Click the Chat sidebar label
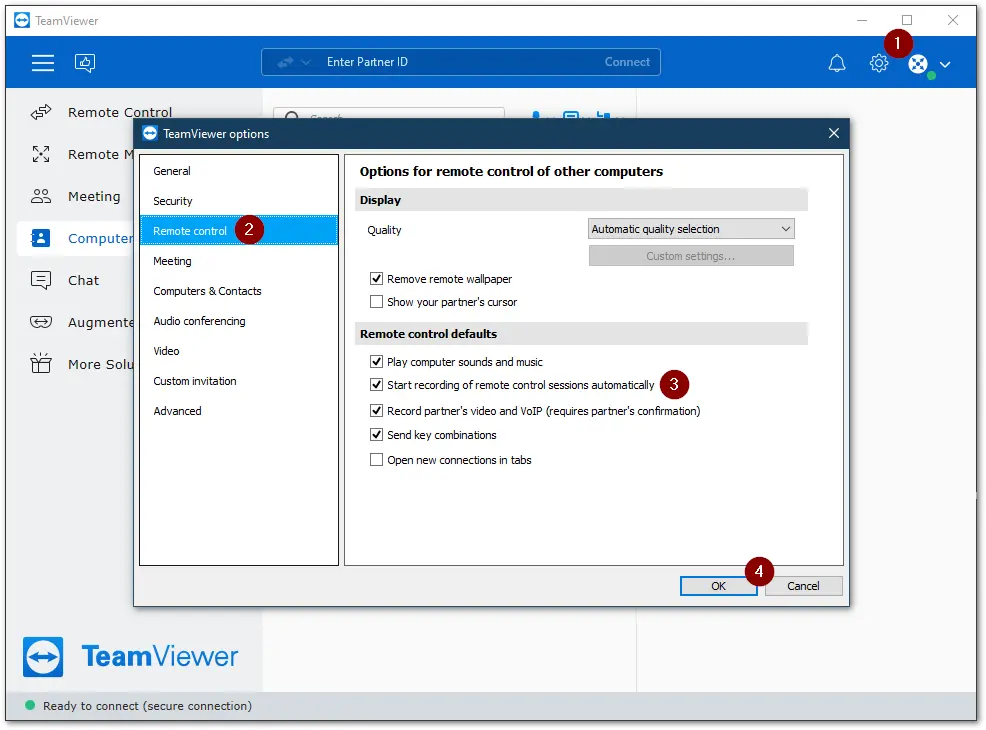Screen dimensions: 986x730 84,280
